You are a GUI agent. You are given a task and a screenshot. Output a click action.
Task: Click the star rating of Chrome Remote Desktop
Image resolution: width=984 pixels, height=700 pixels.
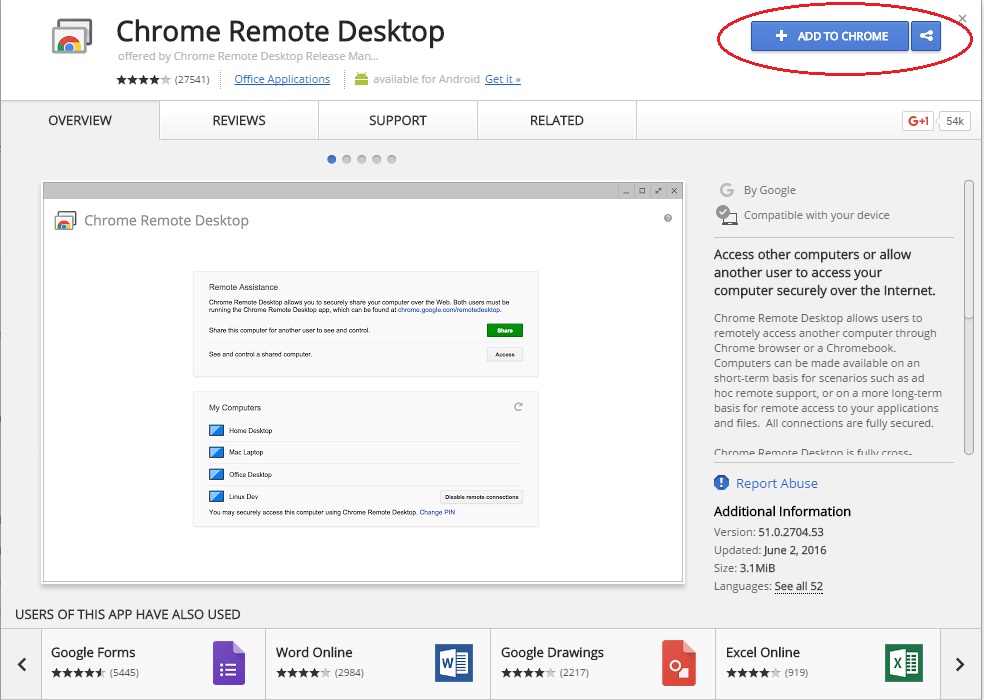pos(143,80)
